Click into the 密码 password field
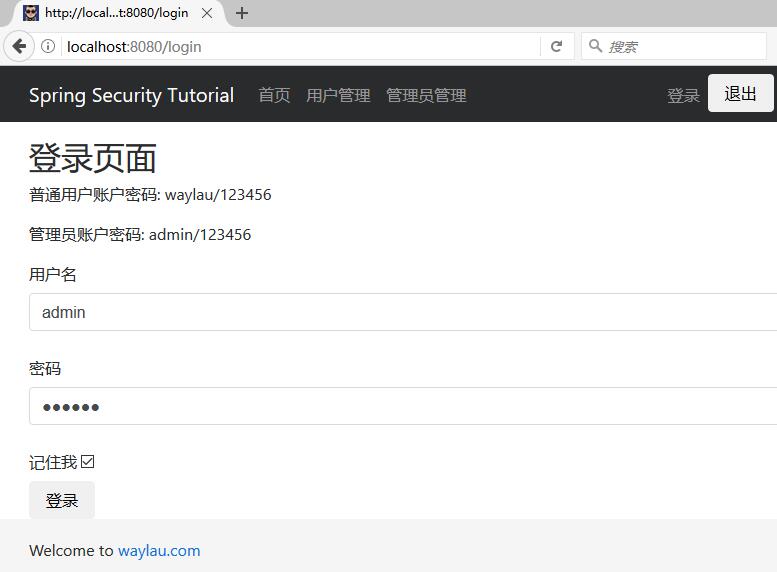 tap(400, 406)
